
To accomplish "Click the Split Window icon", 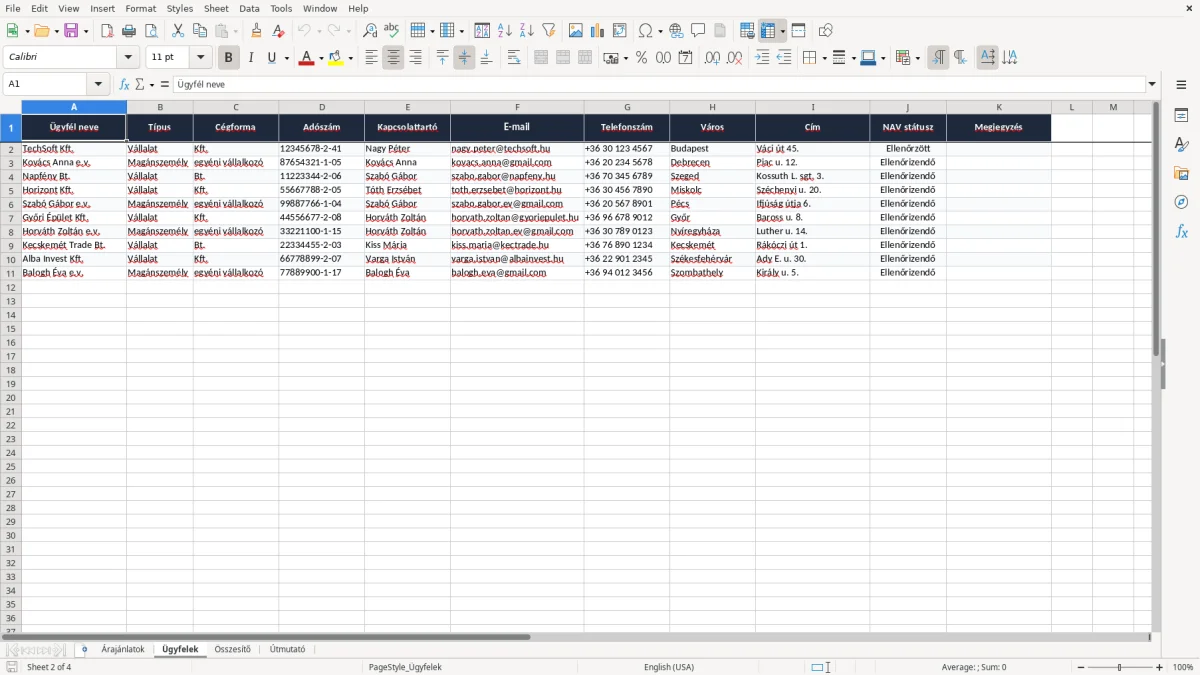I will click(x=798, y=31).
